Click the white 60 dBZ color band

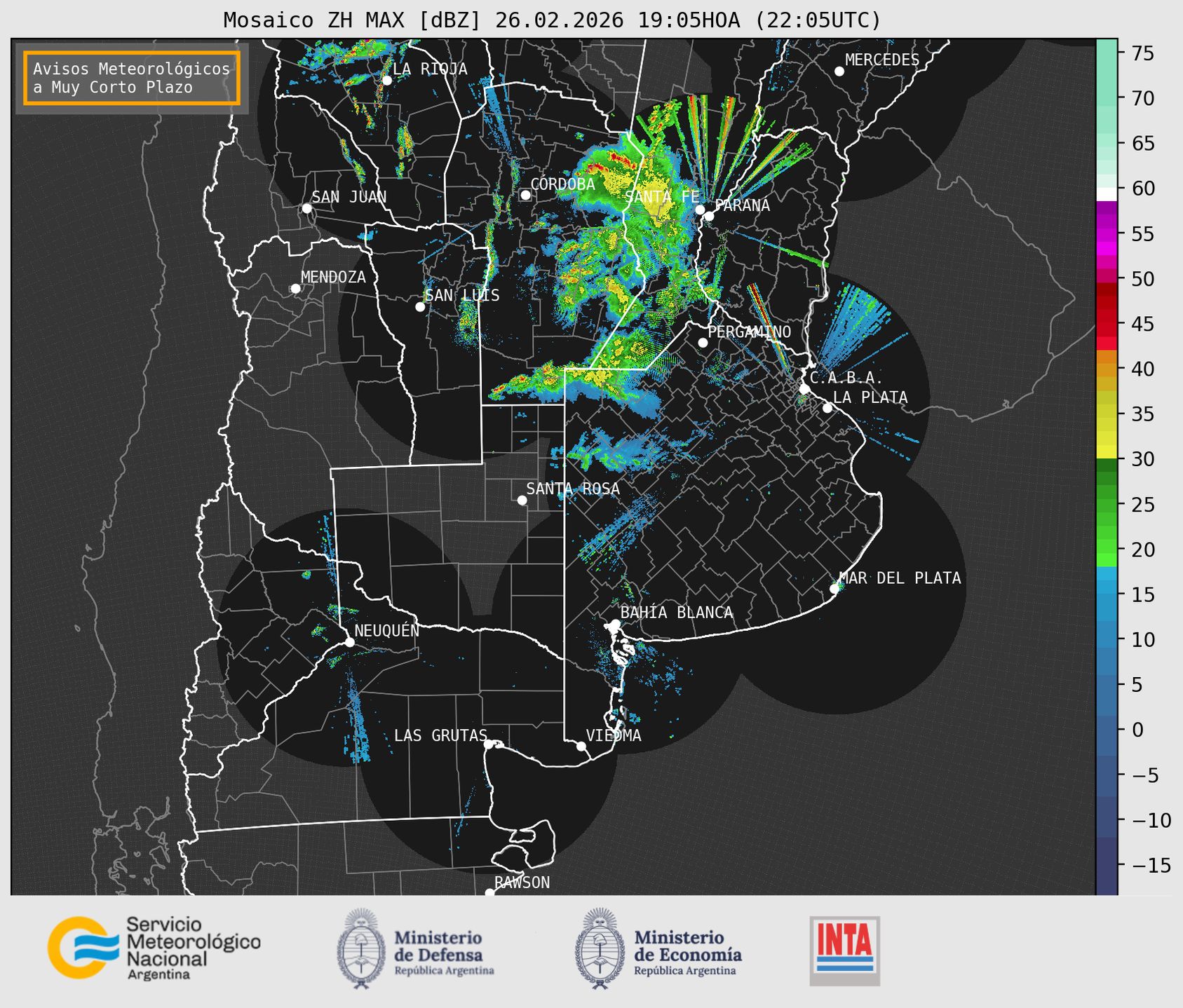(x=1107, y=194)
